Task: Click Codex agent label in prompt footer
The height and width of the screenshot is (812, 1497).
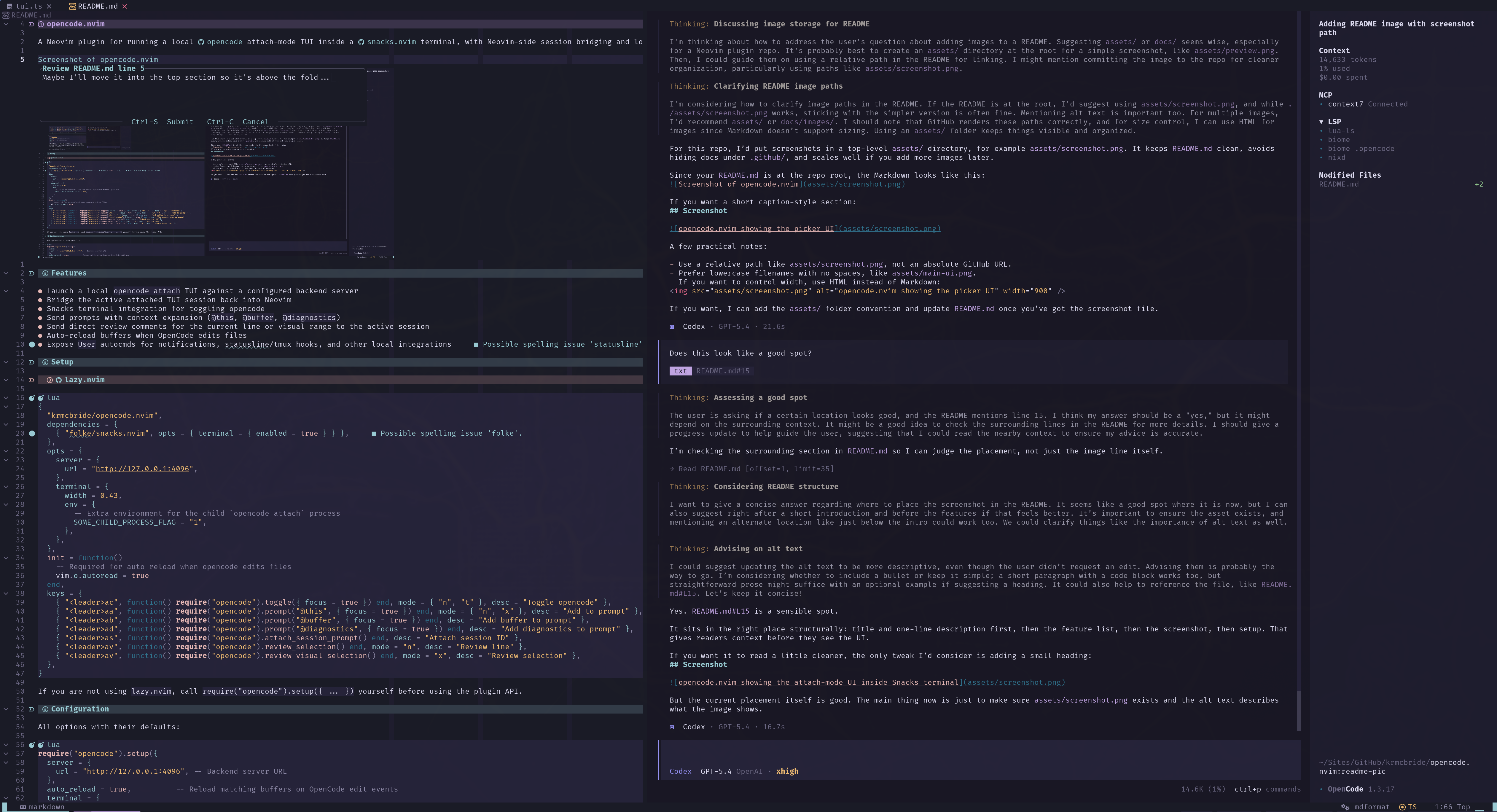Action: [680, 771]
